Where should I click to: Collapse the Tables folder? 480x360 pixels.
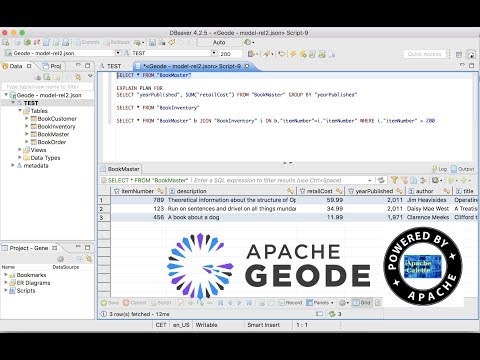click(20, 111)
